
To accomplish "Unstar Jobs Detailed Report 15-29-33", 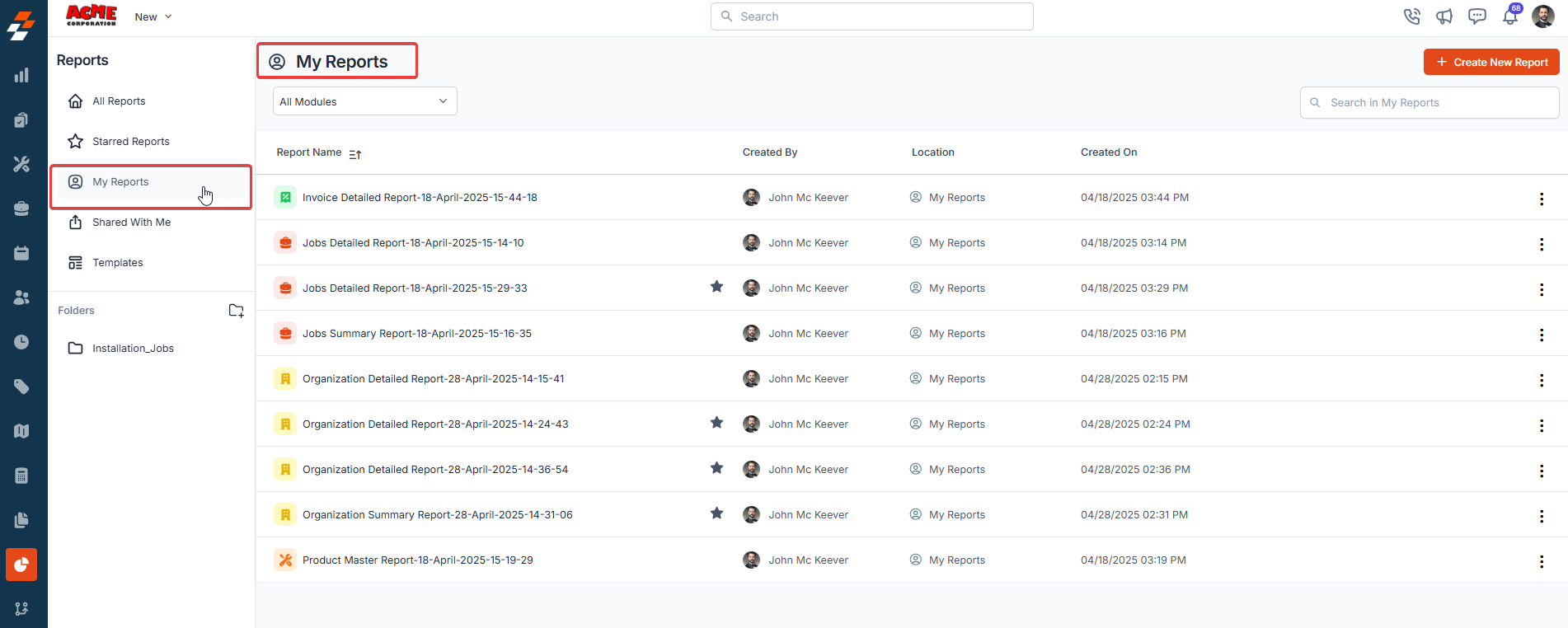I will coord(717,287).
